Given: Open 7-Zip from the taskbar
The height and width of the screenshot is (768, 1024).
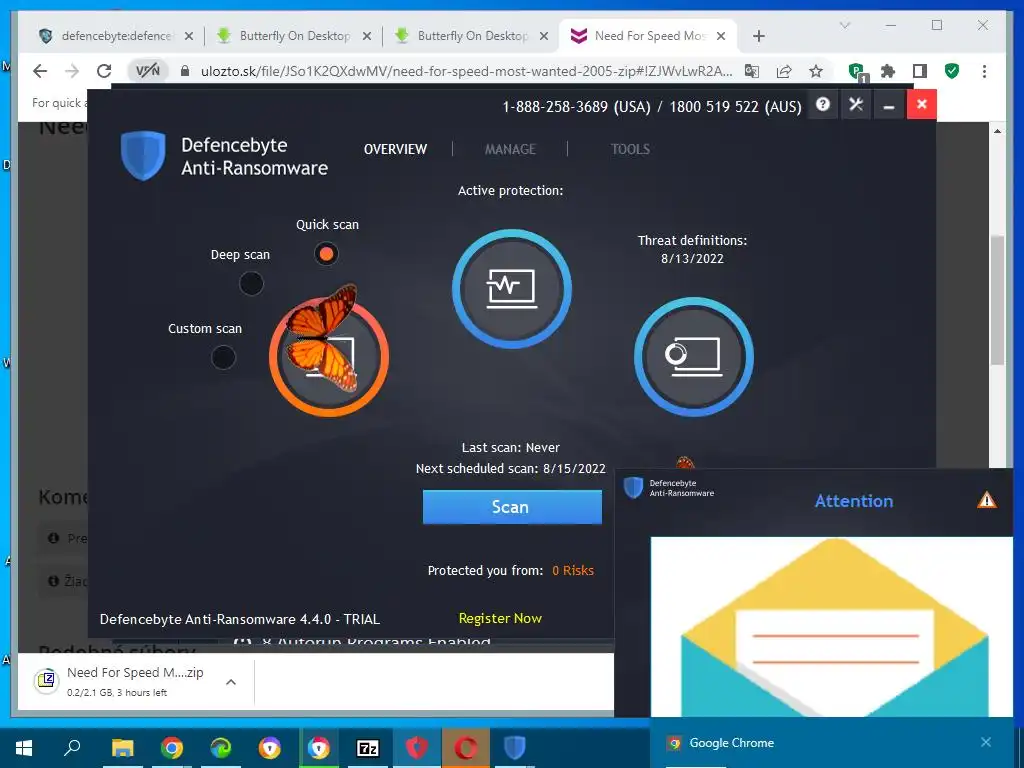Looking at the screenshot, I should [x=368, y=748].
